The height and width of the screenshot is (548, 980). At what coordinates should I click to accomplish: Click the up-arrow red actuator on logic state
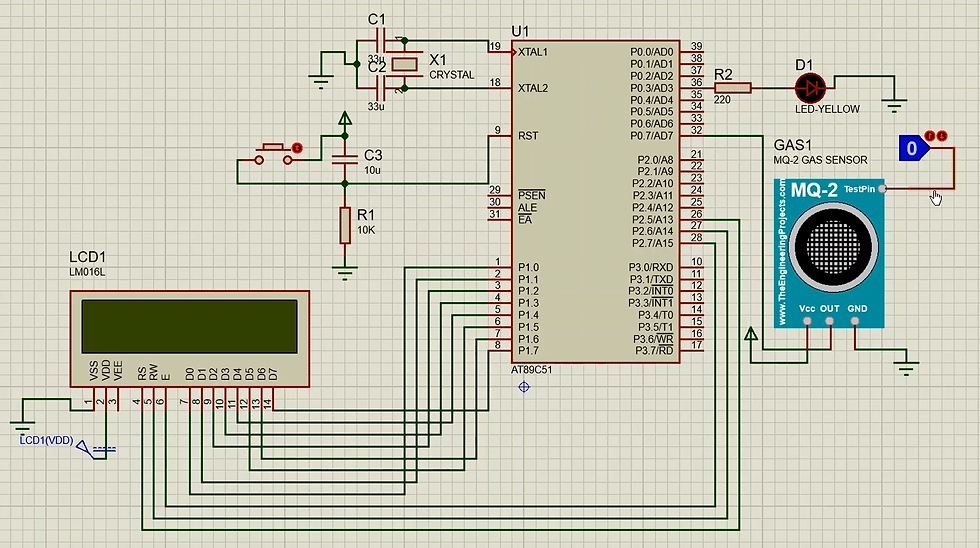click(x=930, y=136)
